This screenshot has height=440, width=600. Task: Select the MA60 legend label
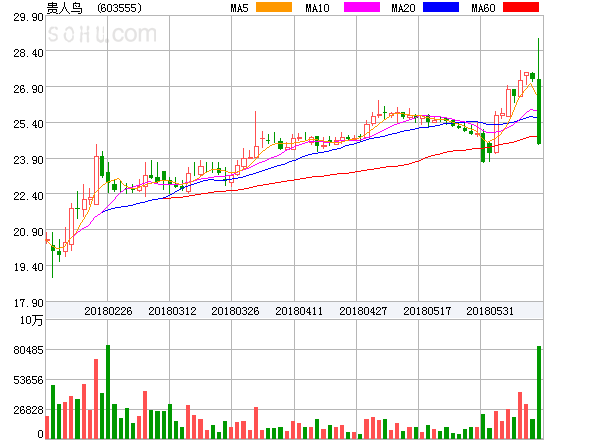(483, 8)
